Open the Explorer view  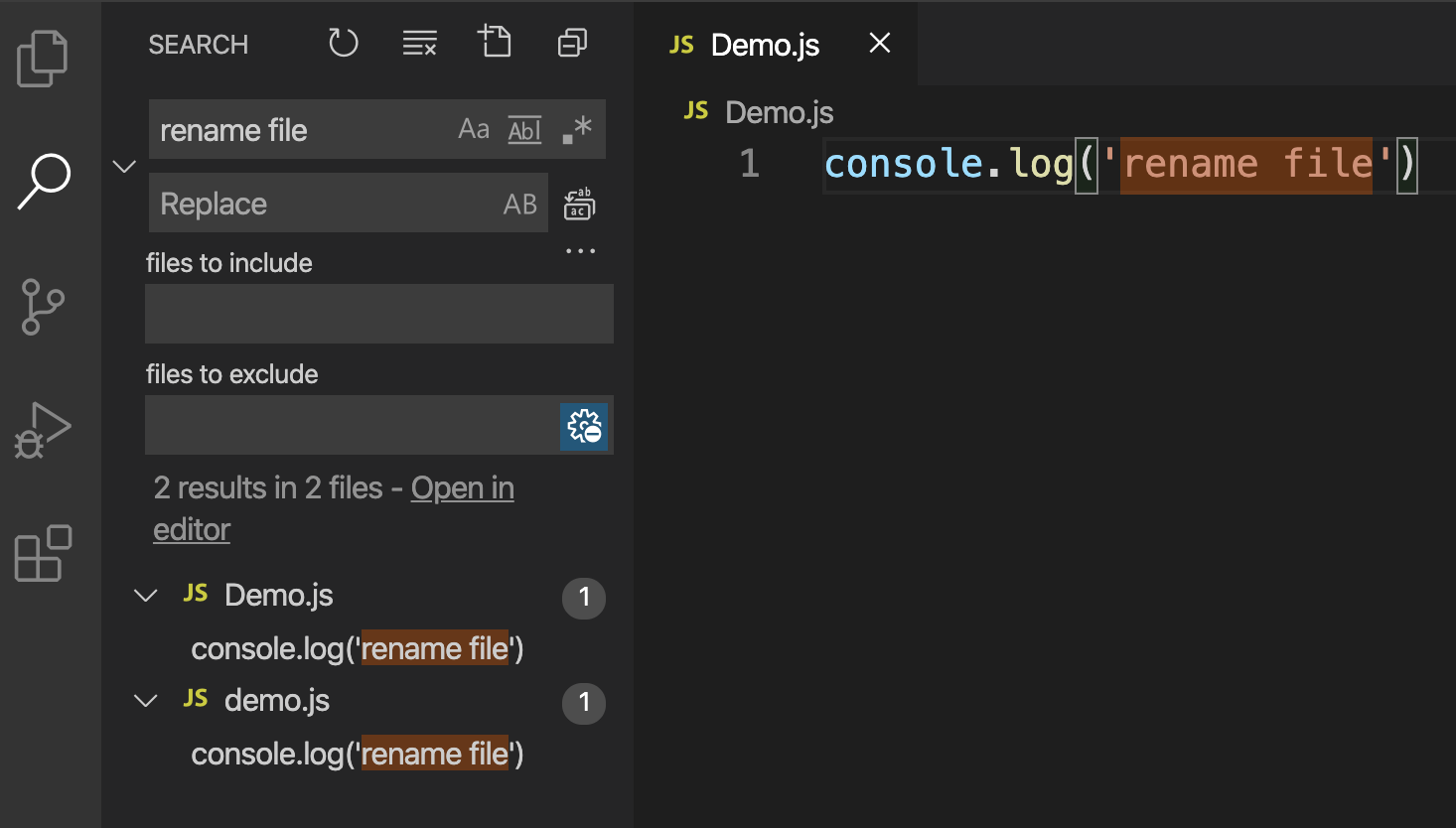click(x=41, y=58)
